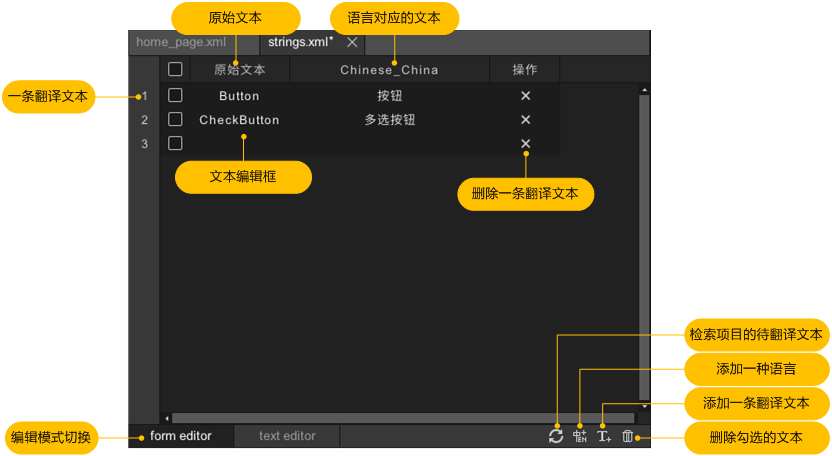
Task: Click the Button original text cell
Action: (x=239, y=96)
